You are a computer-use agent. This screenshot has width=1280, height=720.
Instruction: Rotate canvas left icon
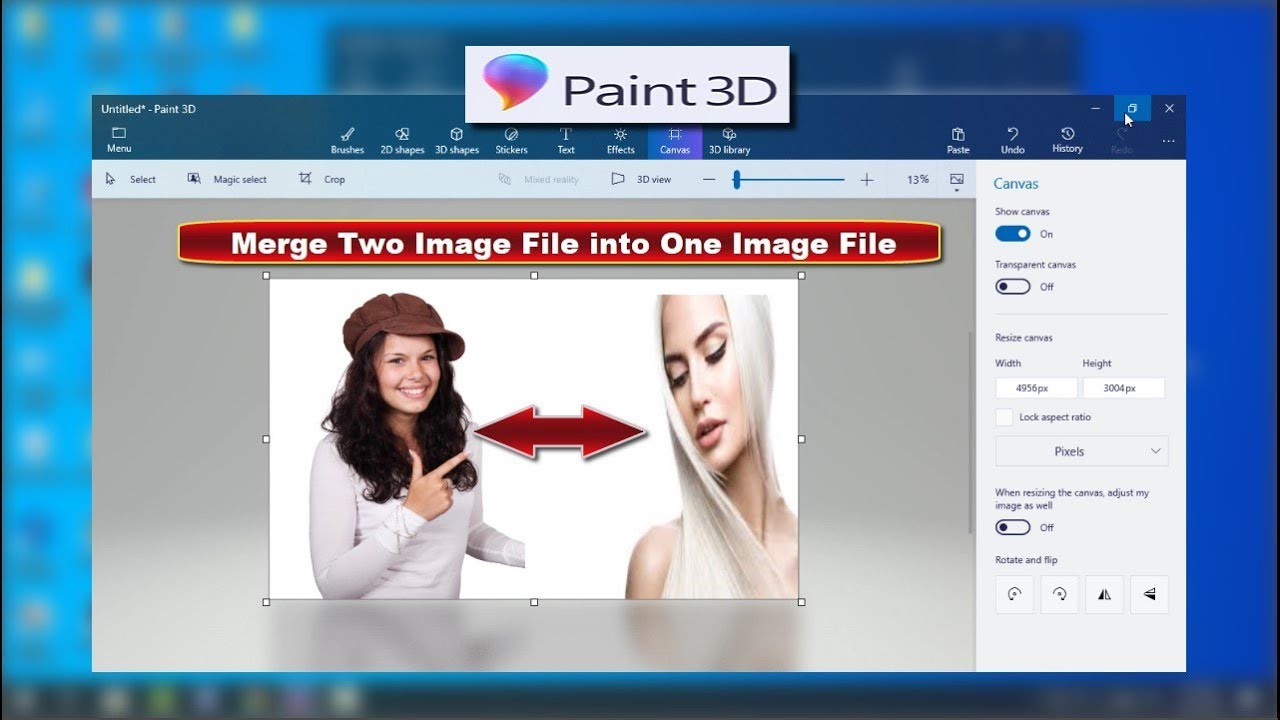tap(1015, 594)
